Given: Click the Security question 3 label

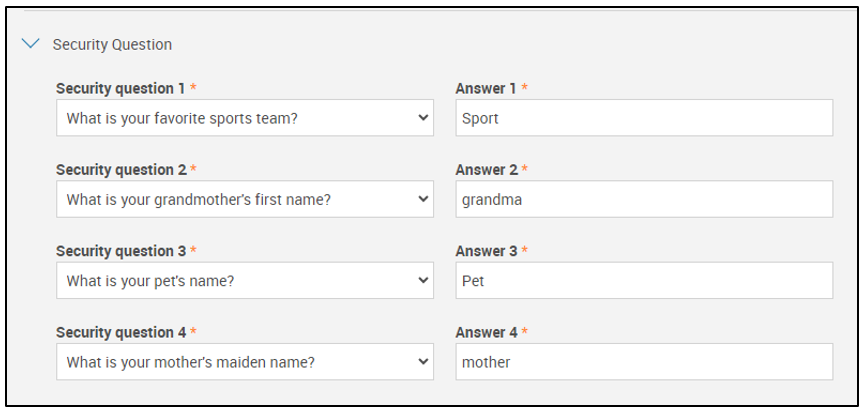Looking at the screenshot, I should point(120,251).
